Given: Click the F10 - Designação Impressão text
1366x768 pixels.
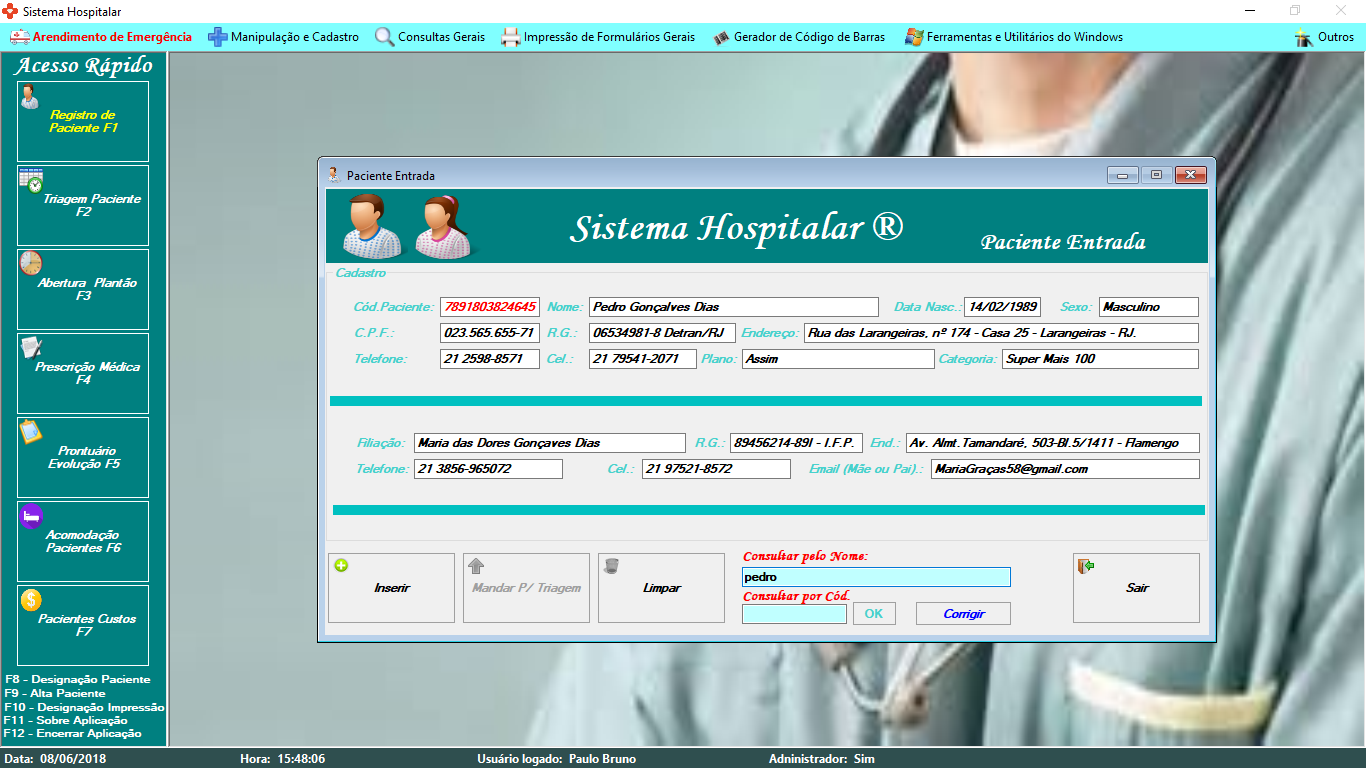Looking at the screenshot, I should coord(84,707).
